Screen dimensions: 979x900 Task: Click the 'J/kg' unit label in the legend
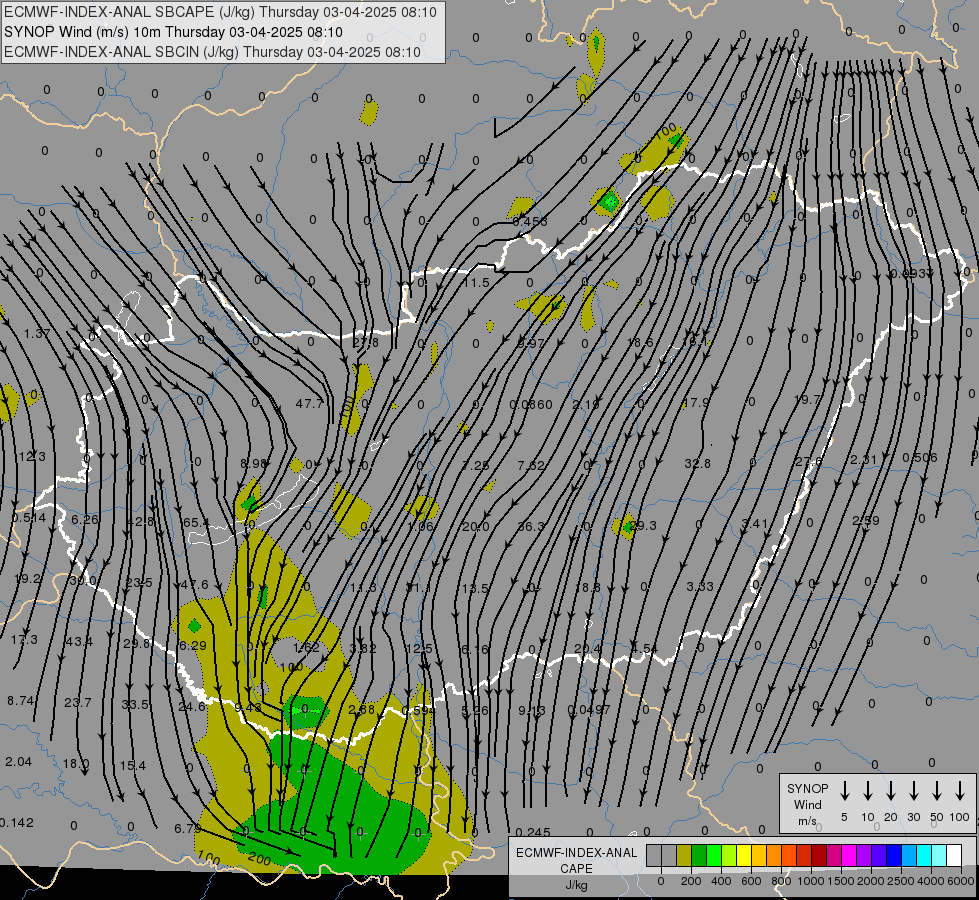coord(576,885)
